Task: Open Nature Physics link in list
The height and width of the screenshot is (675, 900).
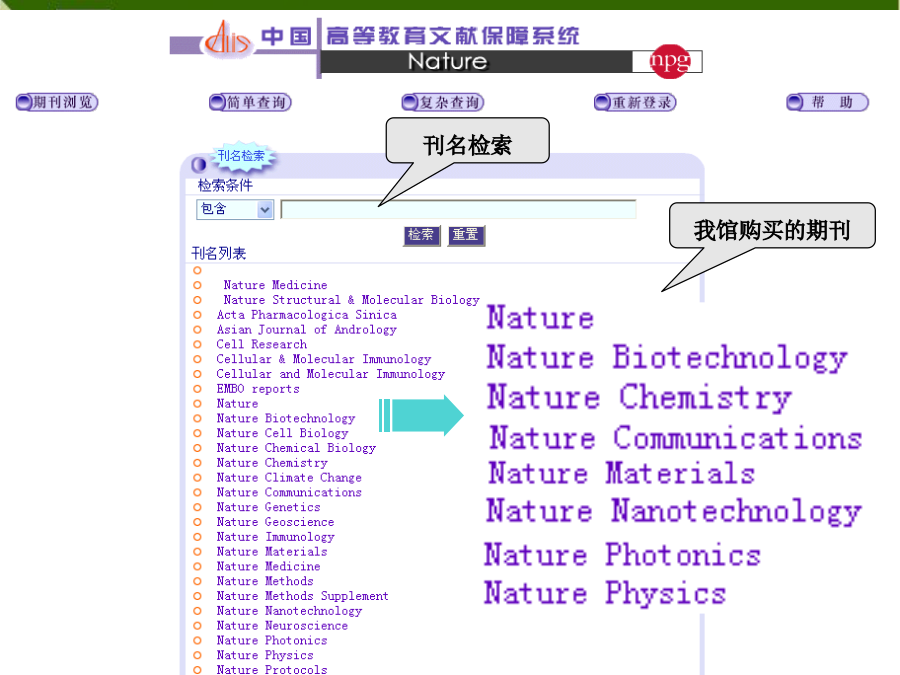Action: coord(265,655)
